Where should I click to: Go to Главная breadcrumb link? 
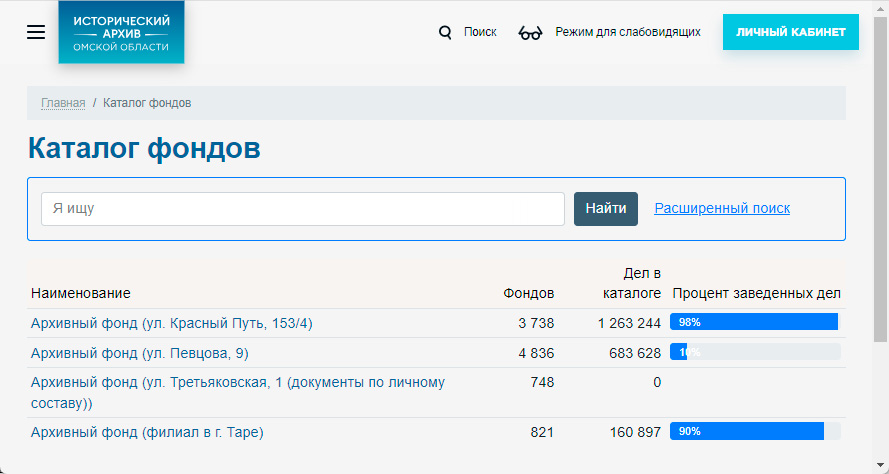coord(63,103)
